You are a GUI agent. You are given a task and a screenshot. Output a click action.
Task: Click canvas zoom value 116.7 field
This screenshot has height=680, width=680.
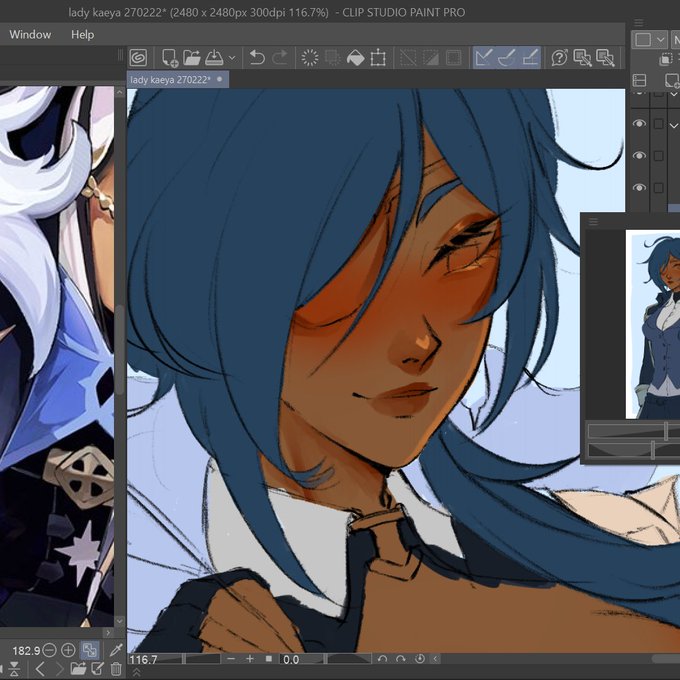[143, 660]
